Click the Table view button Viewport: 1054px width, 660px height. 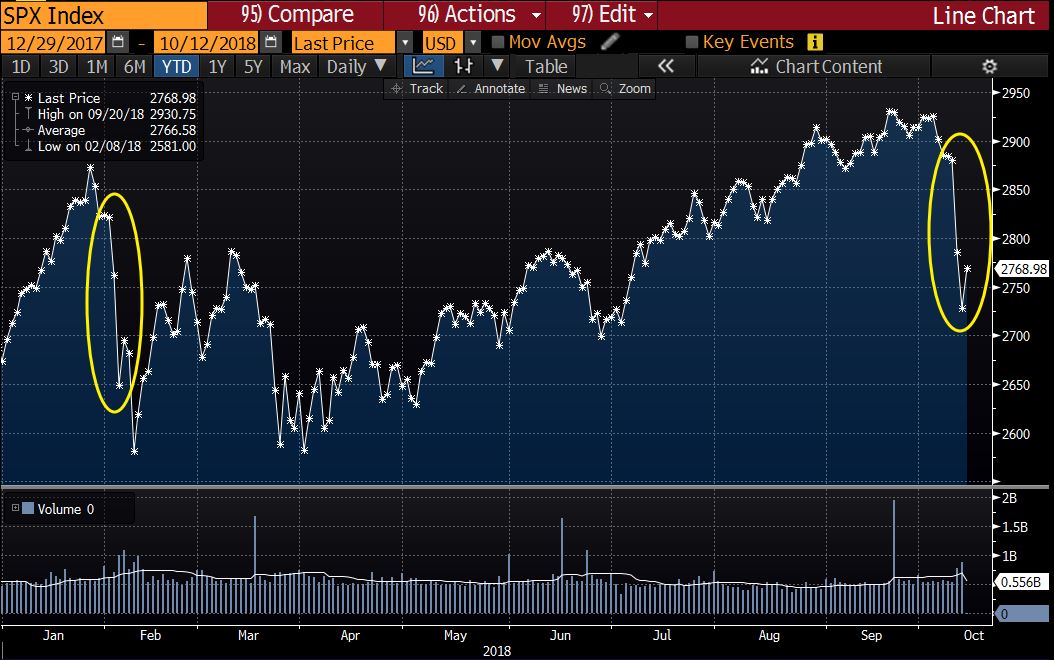tap(545, 66)
